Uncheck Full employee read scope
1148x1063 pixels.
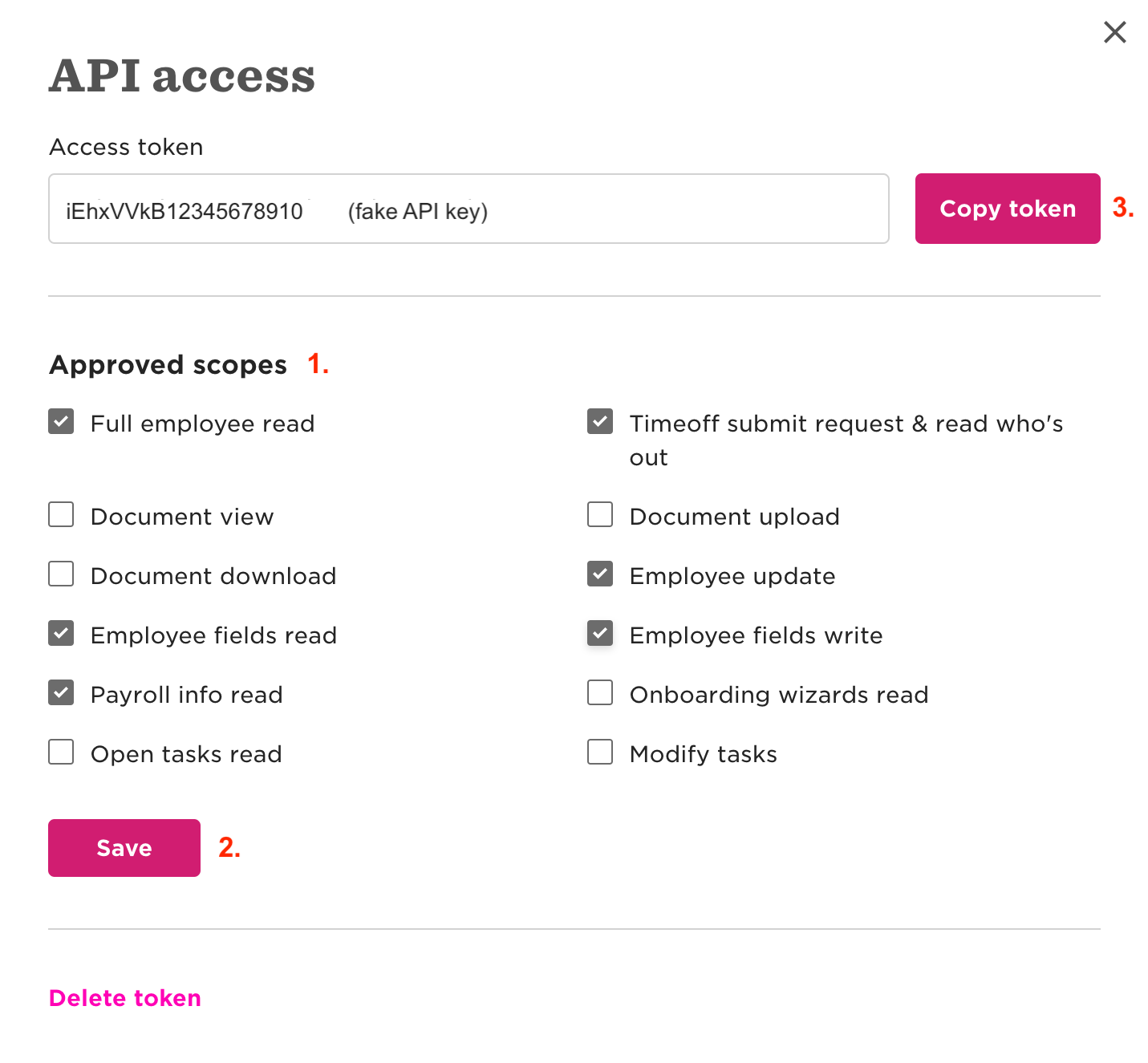tap(61, 421)
